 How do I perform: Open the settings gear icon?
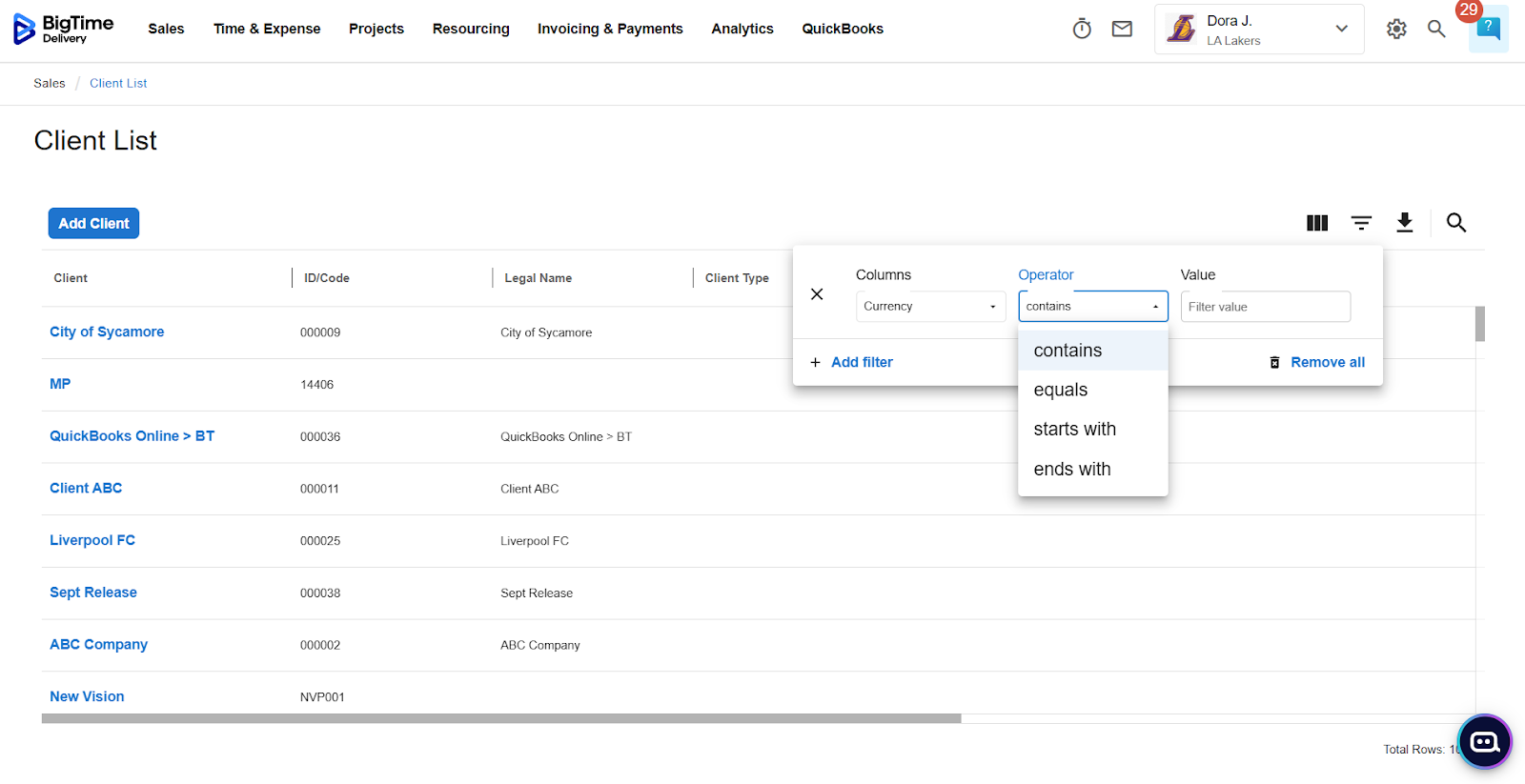(1396, 29)
